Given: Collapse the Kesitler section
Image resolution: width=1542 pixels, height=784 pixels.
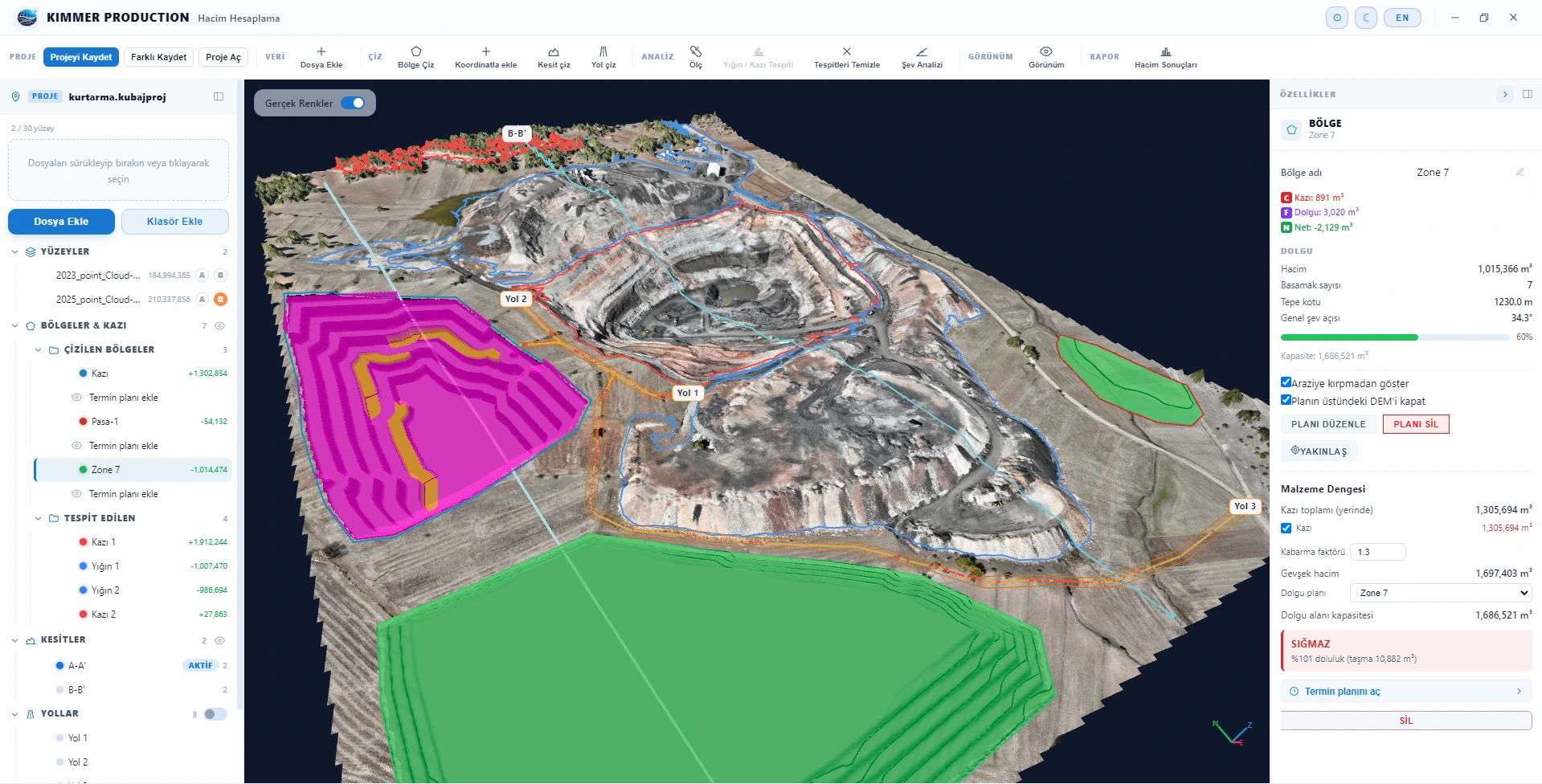Looking at the screenshot, I should tap(14, 640).
